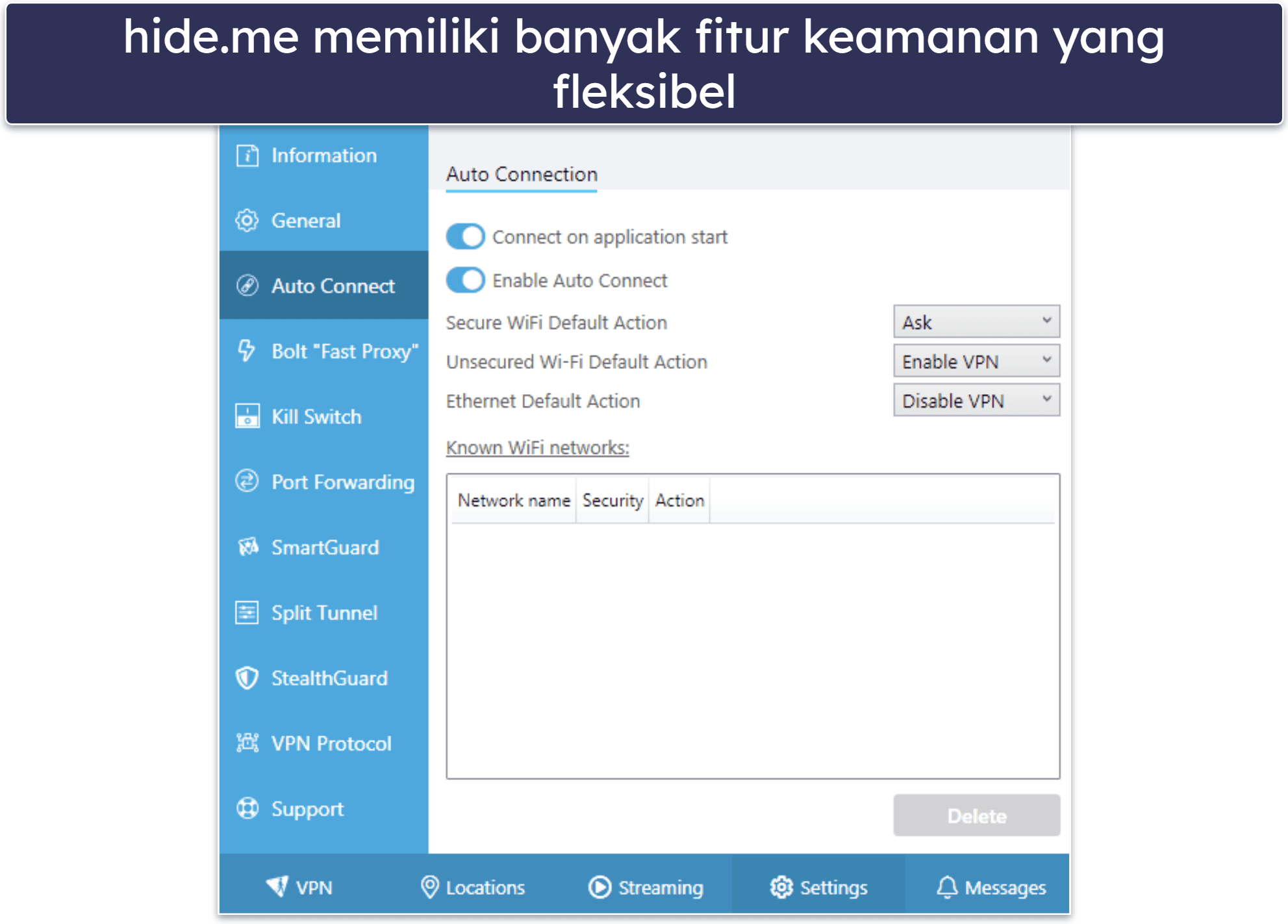
Task: Sort by Network name column
Action: pos(513,500)
